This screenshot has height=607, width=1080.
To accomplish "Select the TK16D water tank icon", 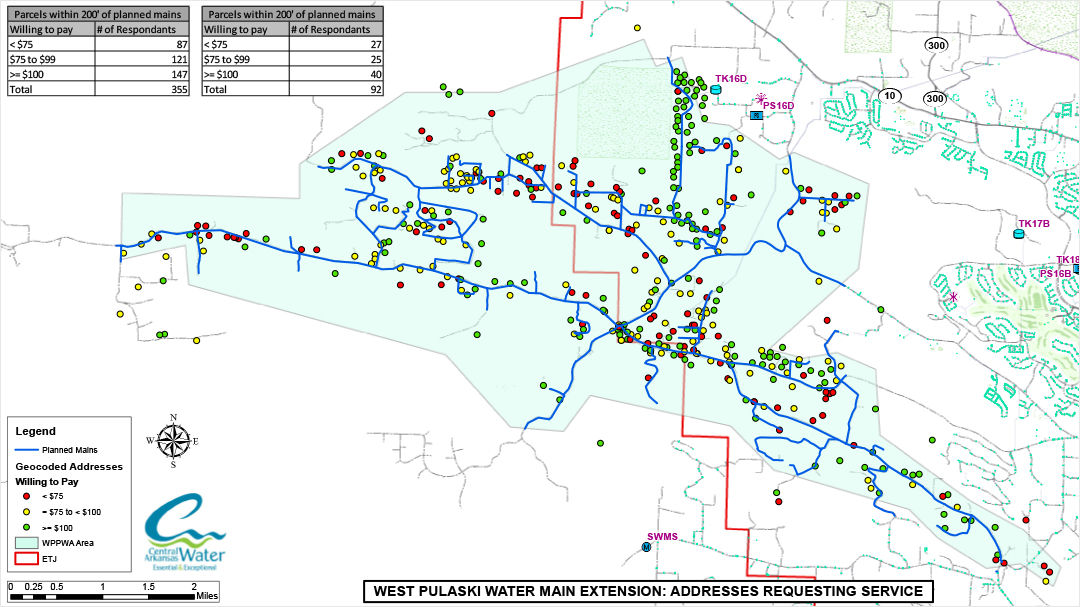I will click(x=716, y=90).
